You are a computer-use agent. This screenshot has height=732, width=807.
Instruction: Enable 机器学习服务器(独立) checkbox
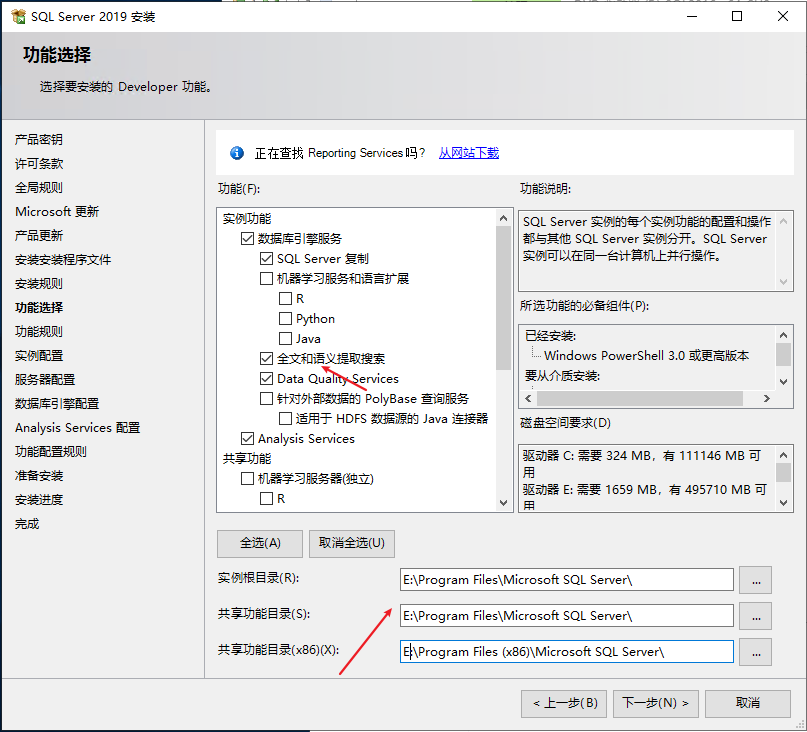(248, 479)
